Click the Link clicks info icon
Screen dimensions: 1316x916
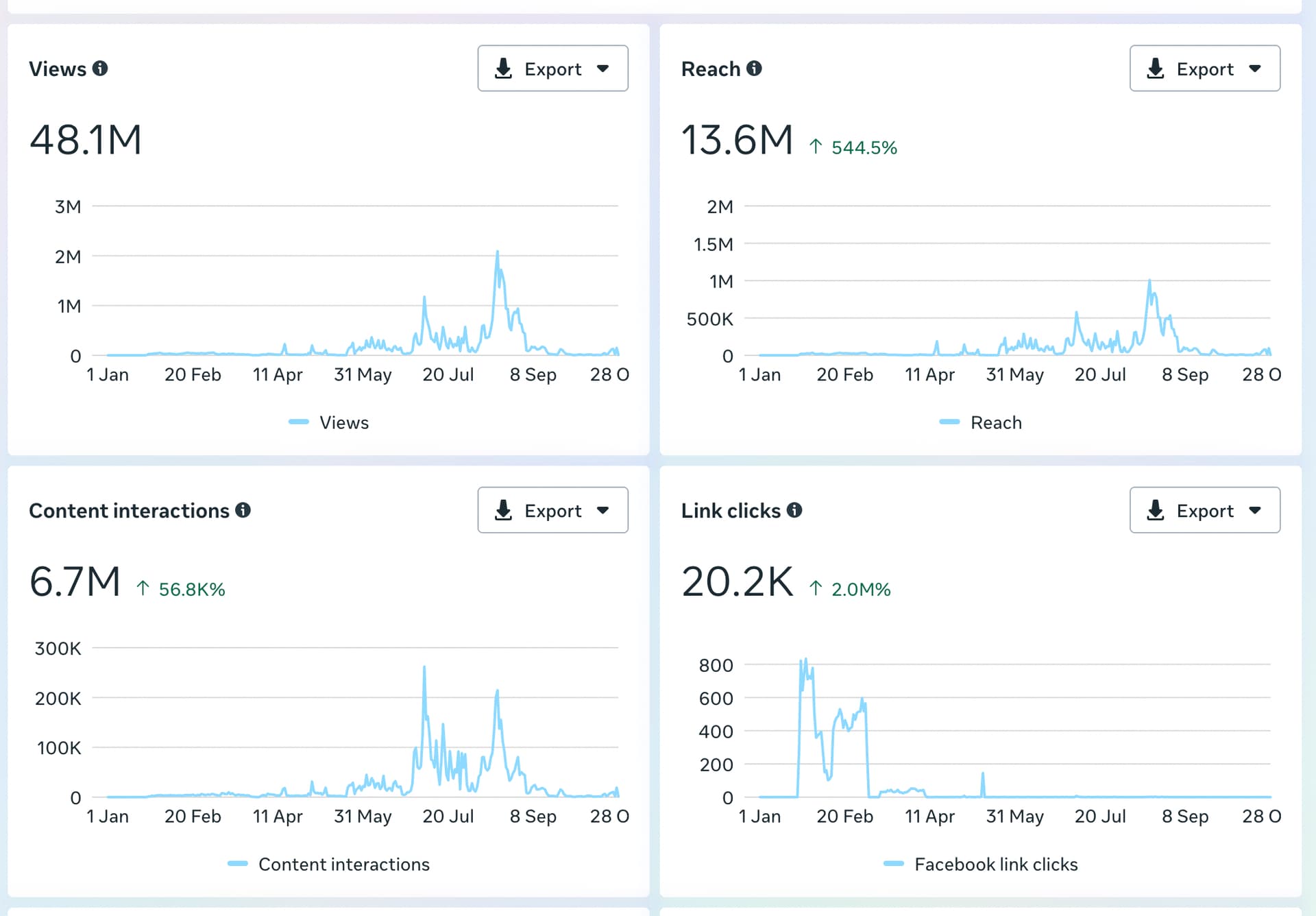[794, 510]
